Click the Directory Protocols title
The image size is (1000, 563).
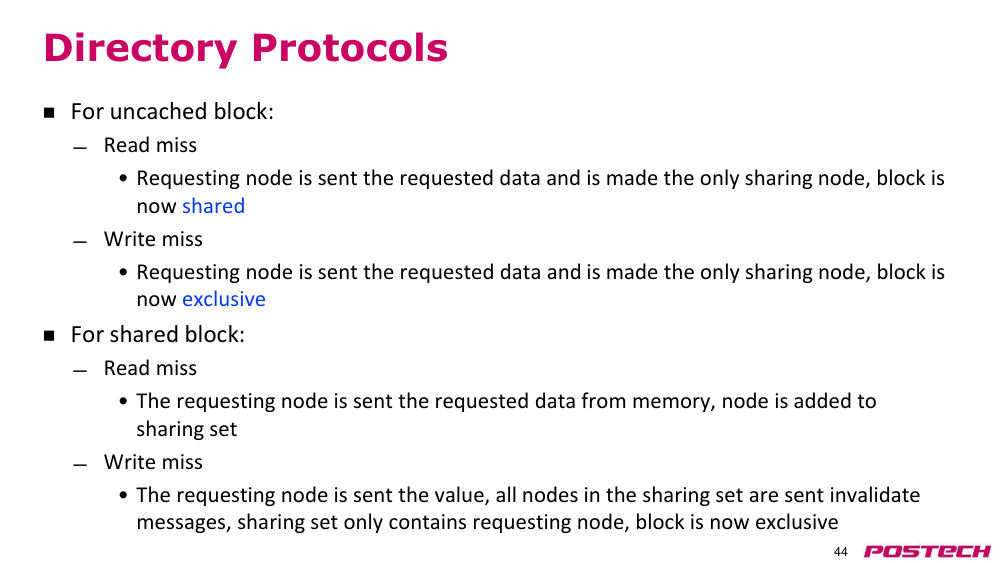click(x=246, y=48)
